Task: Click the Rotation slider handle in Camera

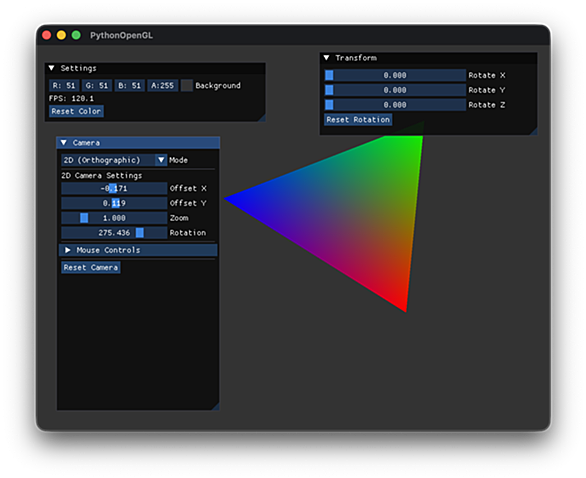Action: point(139,233)
